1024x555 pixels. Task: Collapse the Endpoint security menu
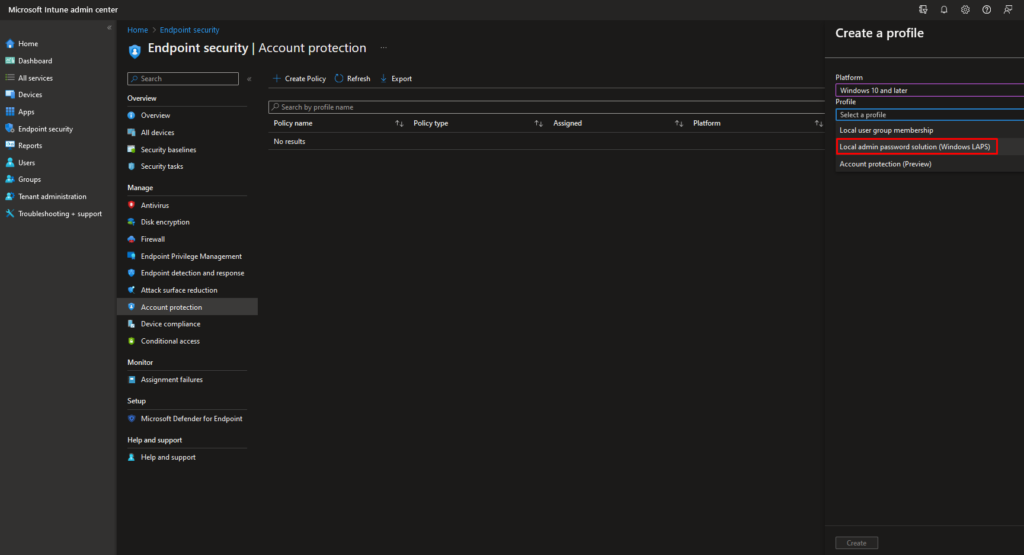pyautogui.click(x=249, y=79)
